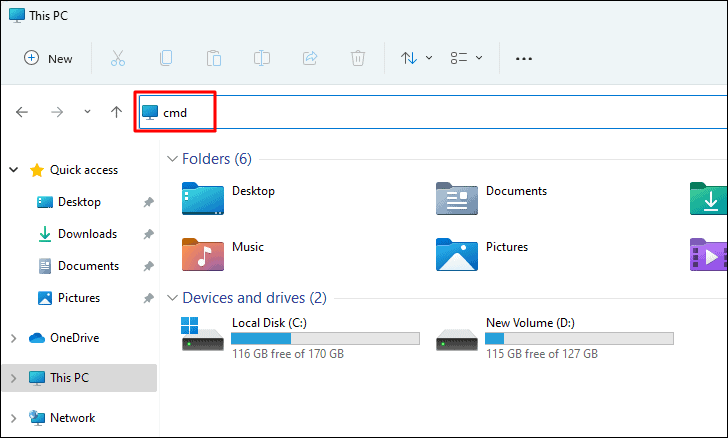Open recent locations dropdown chevron
The image size is (728, 438).
coord(87,112)
